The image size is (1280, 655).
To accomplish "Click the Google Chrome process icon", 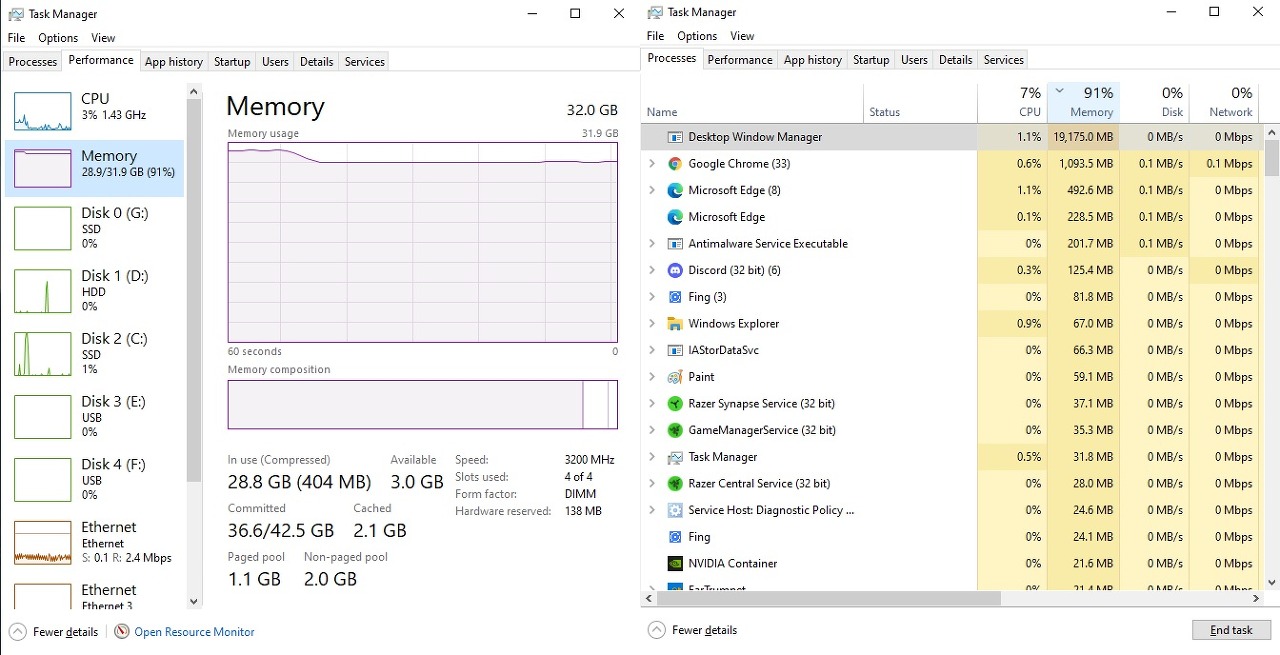I will tap(675, 164).
